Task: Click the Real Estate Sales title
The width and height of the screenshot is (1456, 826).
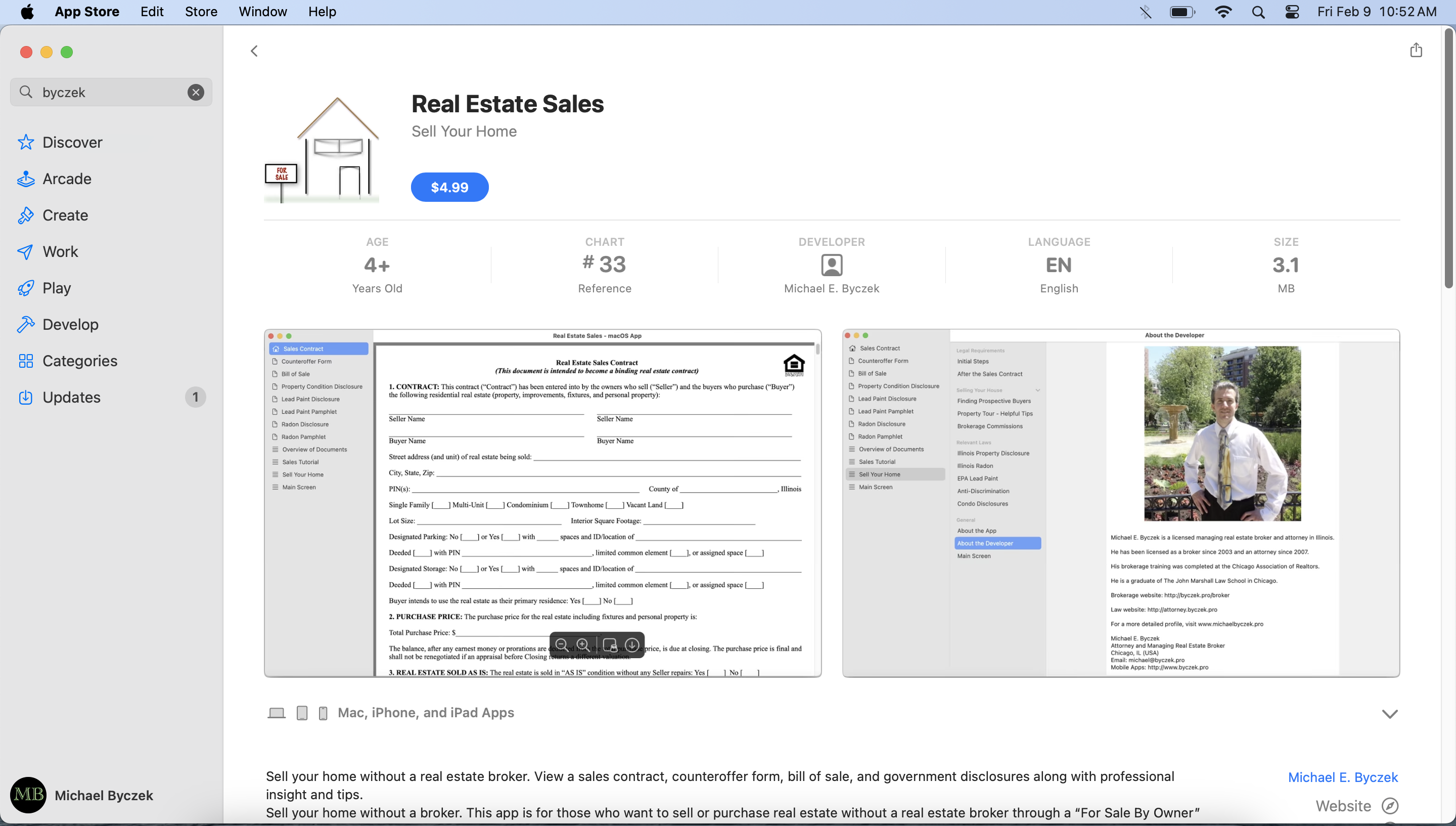Action: click(x=508, y=104)
